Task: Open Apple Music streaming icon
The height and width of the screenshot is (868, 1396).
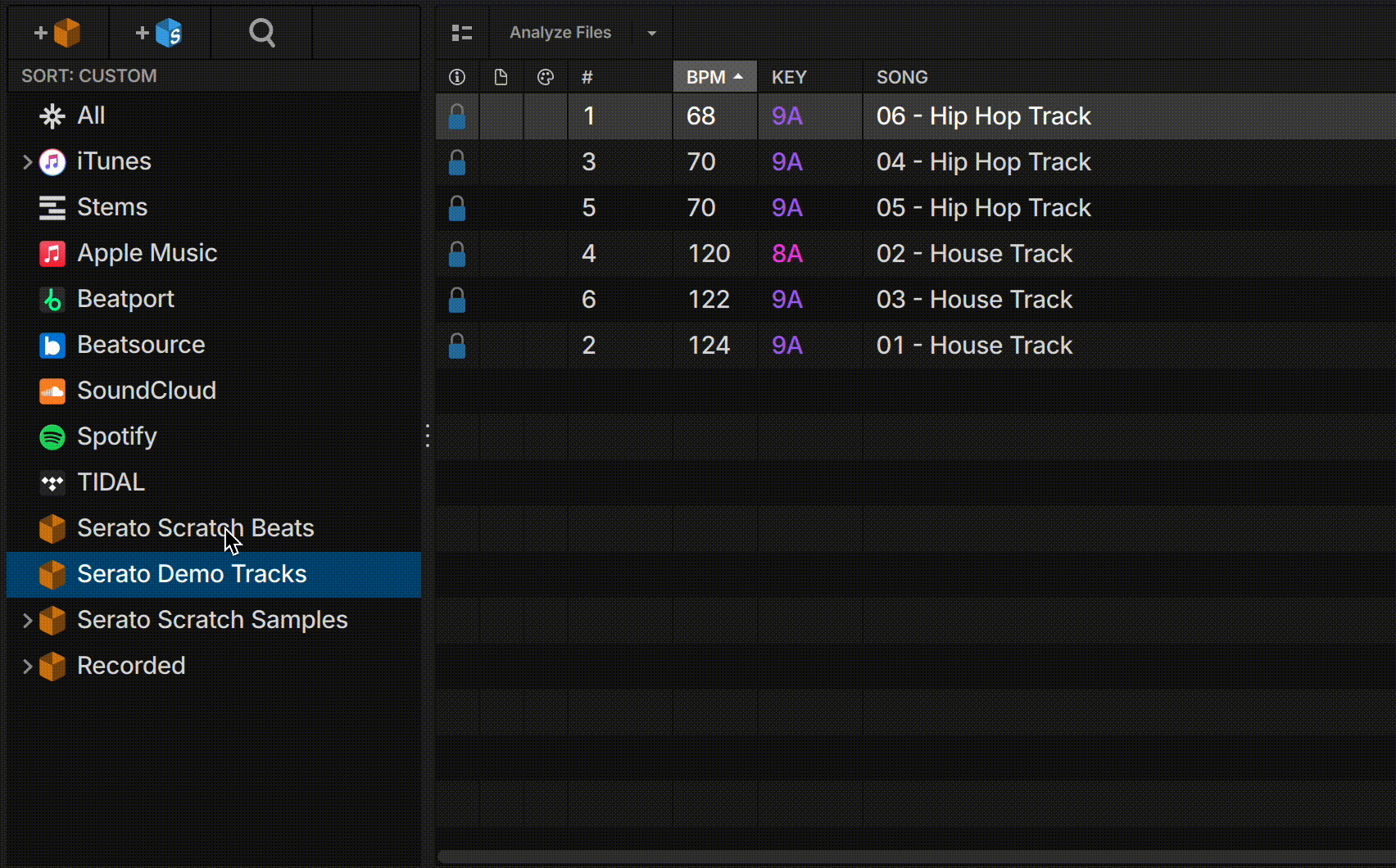Action: 52,254
